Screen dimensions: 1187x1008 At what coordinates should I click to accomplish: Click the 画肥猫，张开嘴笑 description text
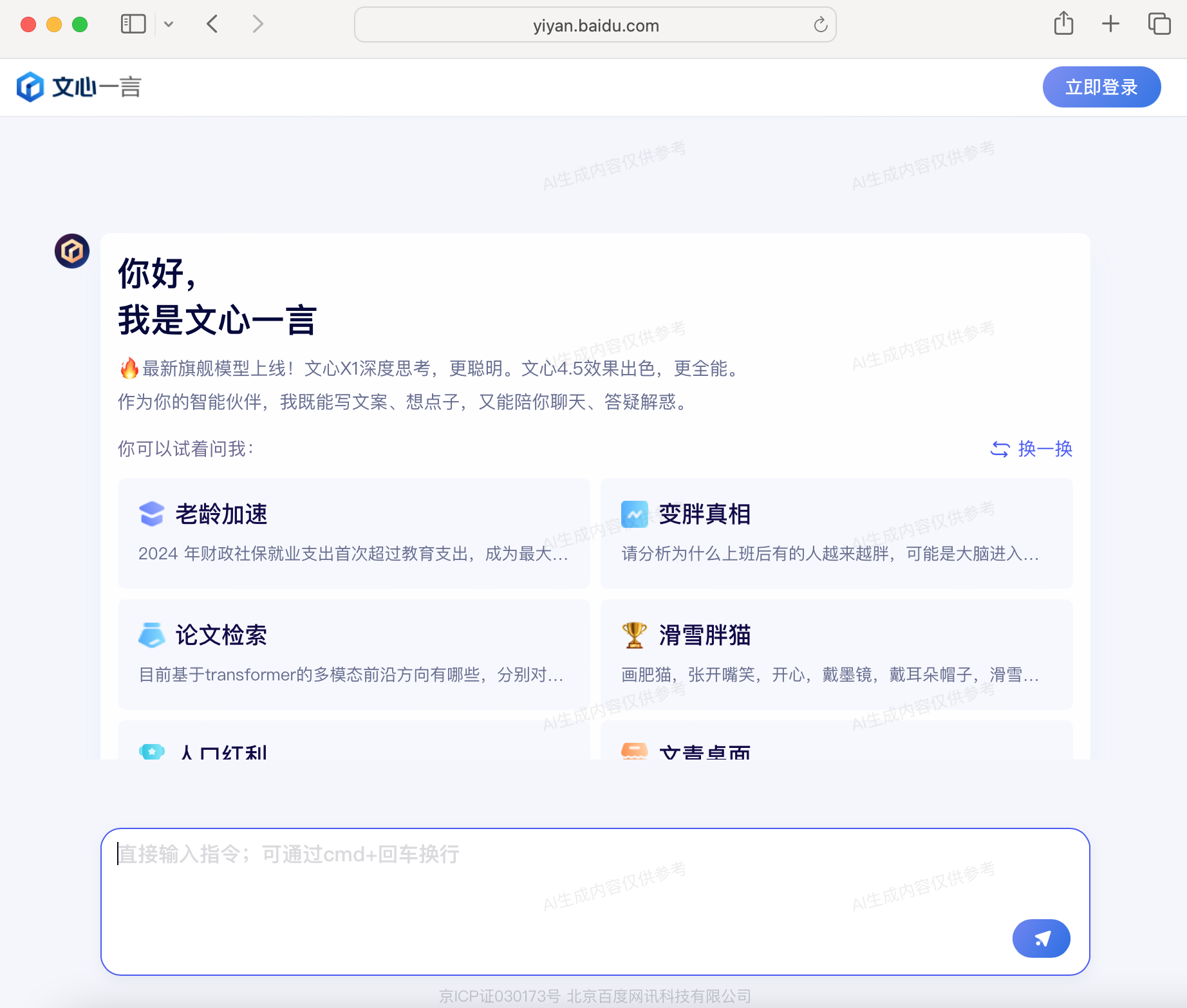tap(830, 675)
